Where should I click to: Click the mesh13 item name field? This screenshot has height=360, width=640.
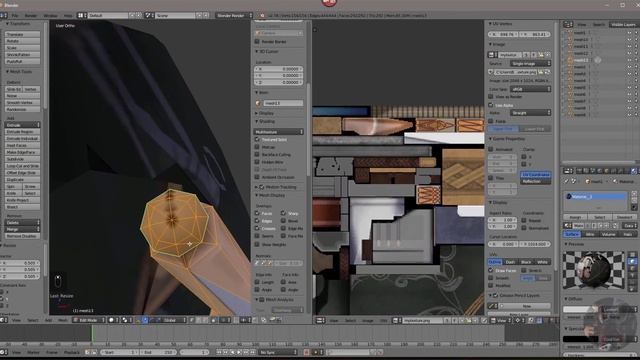pos(283,103)
